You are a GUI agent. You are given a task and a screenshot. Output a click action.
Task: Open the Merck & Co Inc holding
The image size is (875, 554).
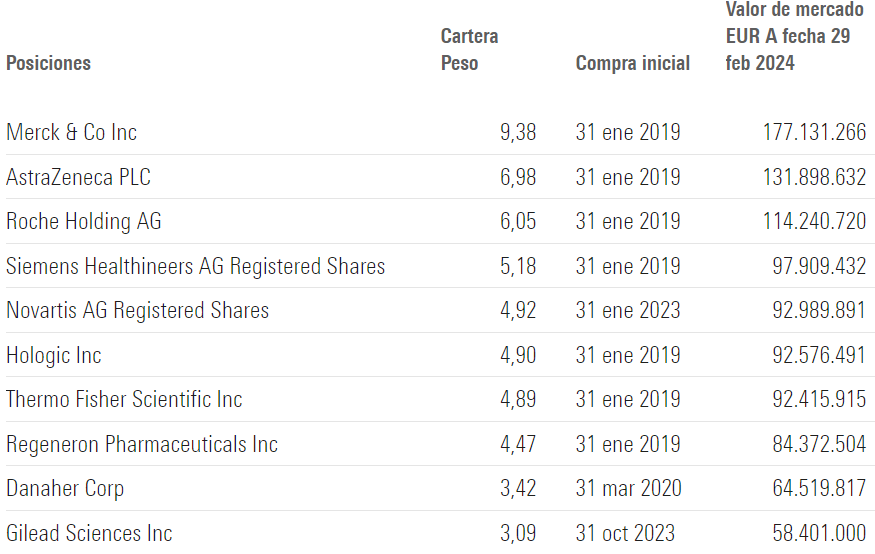pyautogui.click(x=71, y=133)
